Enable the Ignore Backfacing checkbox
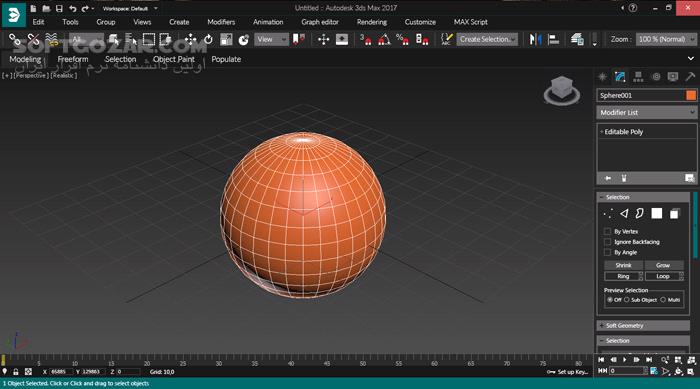Screen dimensions: 700x389 (x=607, y=242)
